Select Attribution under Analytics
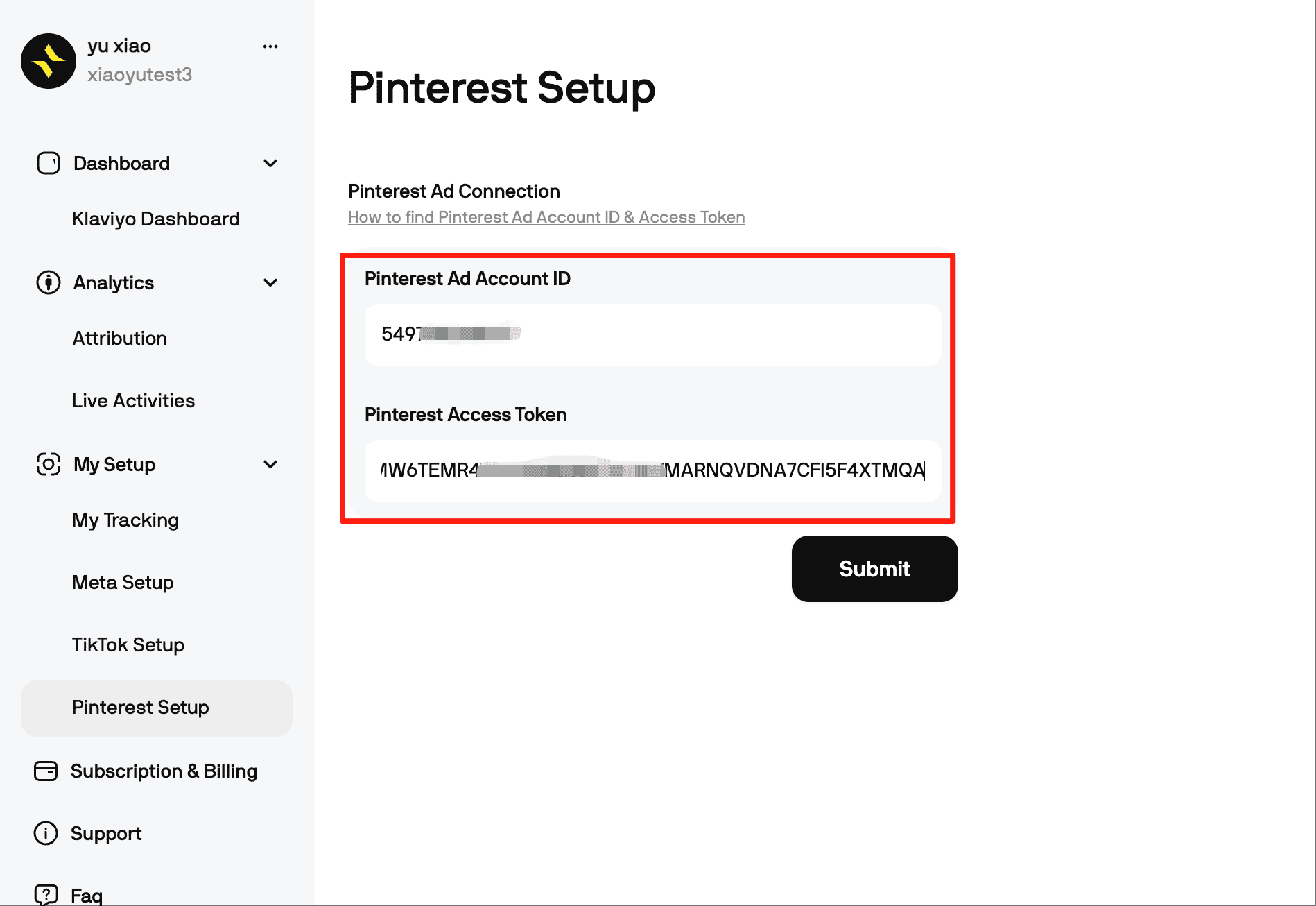The height and width of the screenshot is (906, 1316). point(119,338)
